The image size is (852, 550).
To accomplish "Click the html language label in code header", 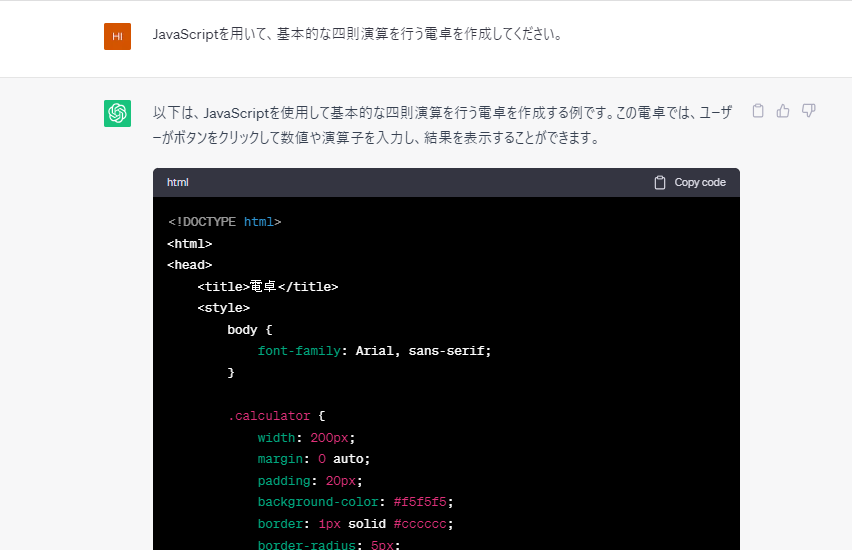I will 178,183.
